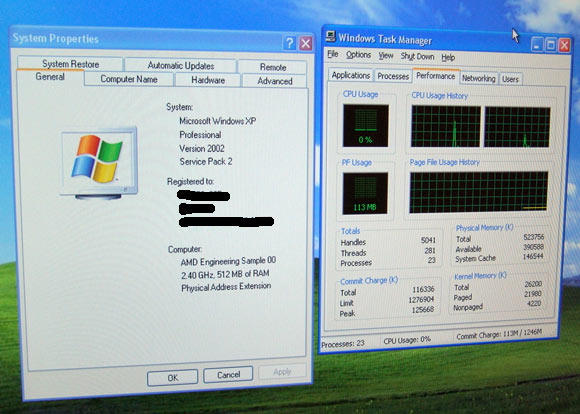The height and width of the screenshot is (414, 580).
Task: Click the Windows XP logo monitor image
Action: tap(99, 163)
